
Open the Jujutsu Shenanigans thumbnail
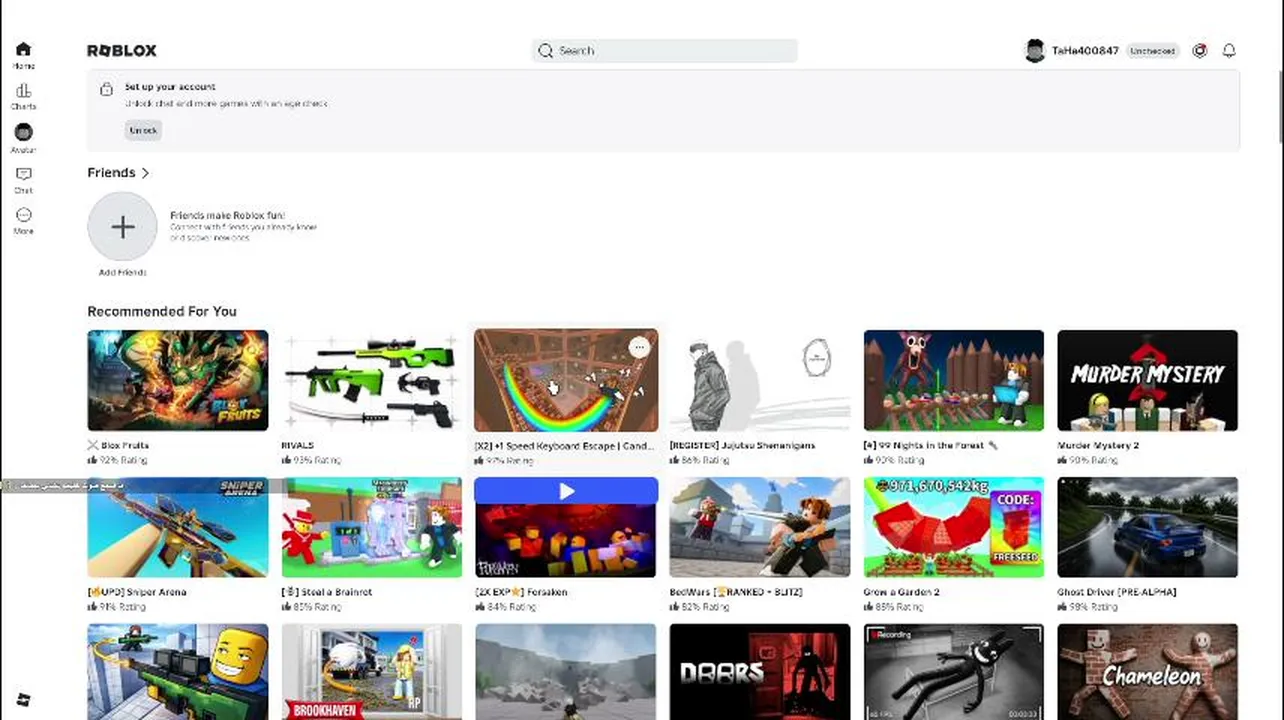pyautogui.click(x=760, y=380)
